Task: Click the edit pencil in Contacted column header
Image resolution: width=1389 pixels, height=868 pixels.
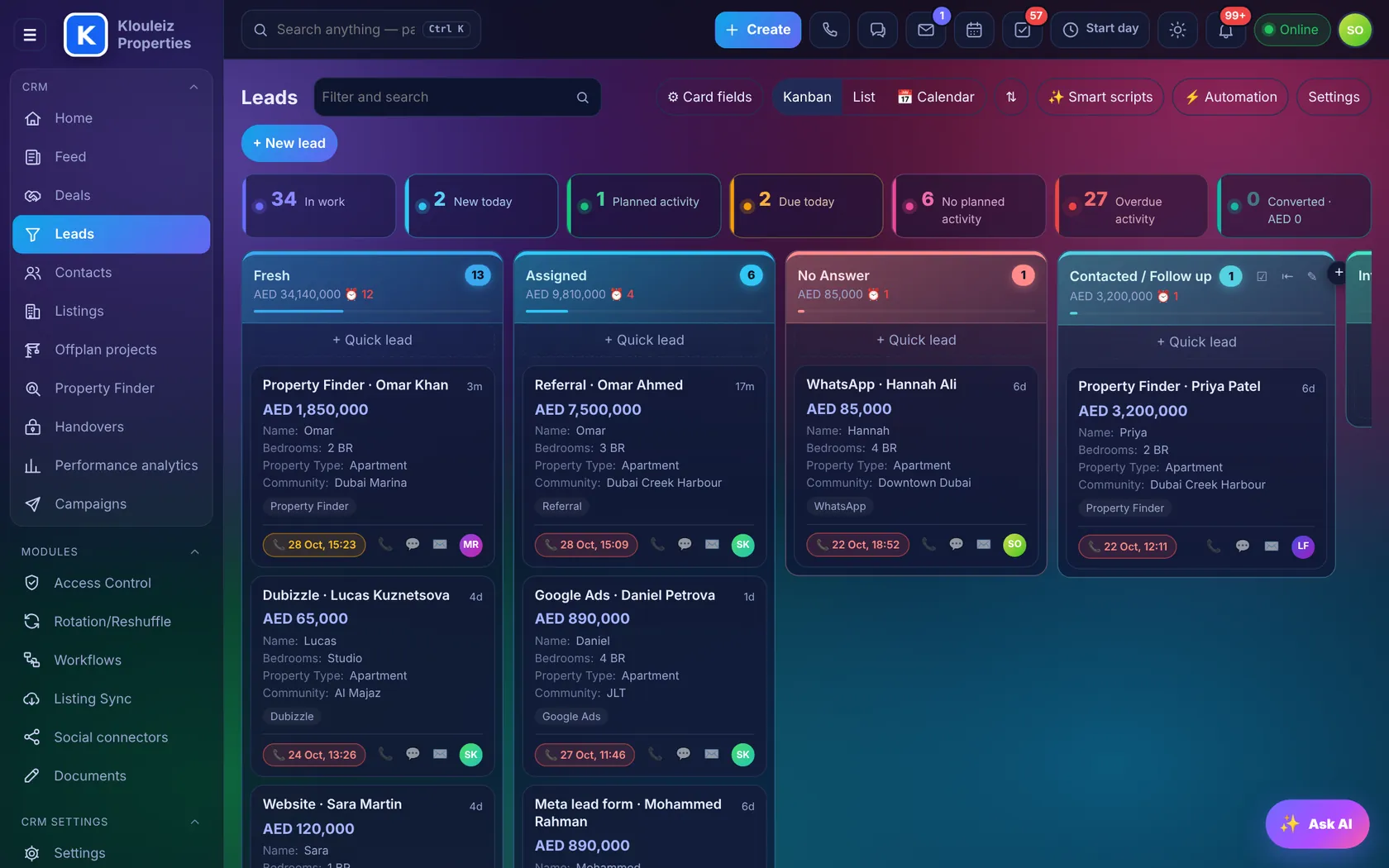Action: [x=1311, y=276]
